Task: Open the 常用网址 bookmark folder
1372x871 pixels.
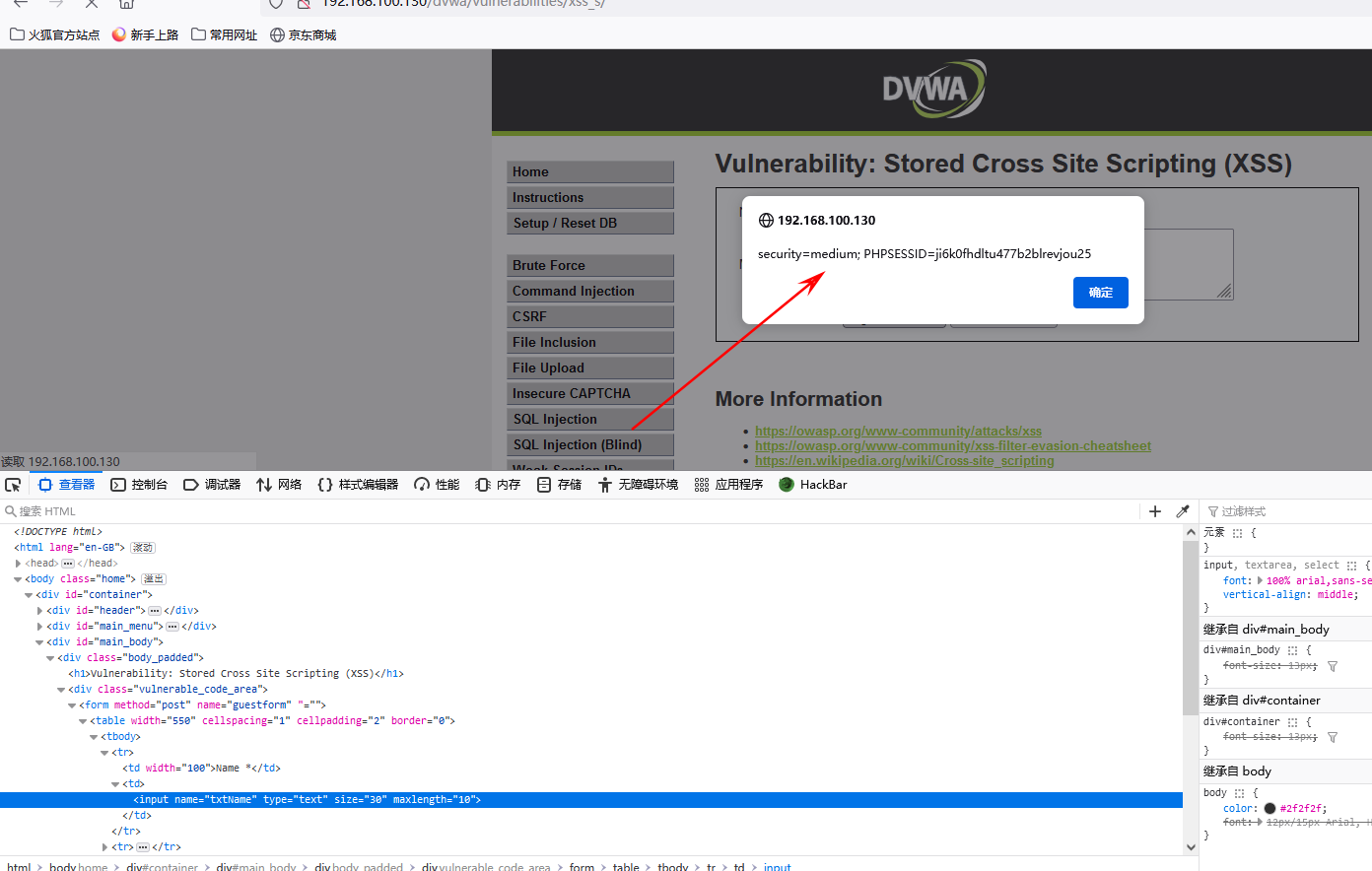Action: 225,34
